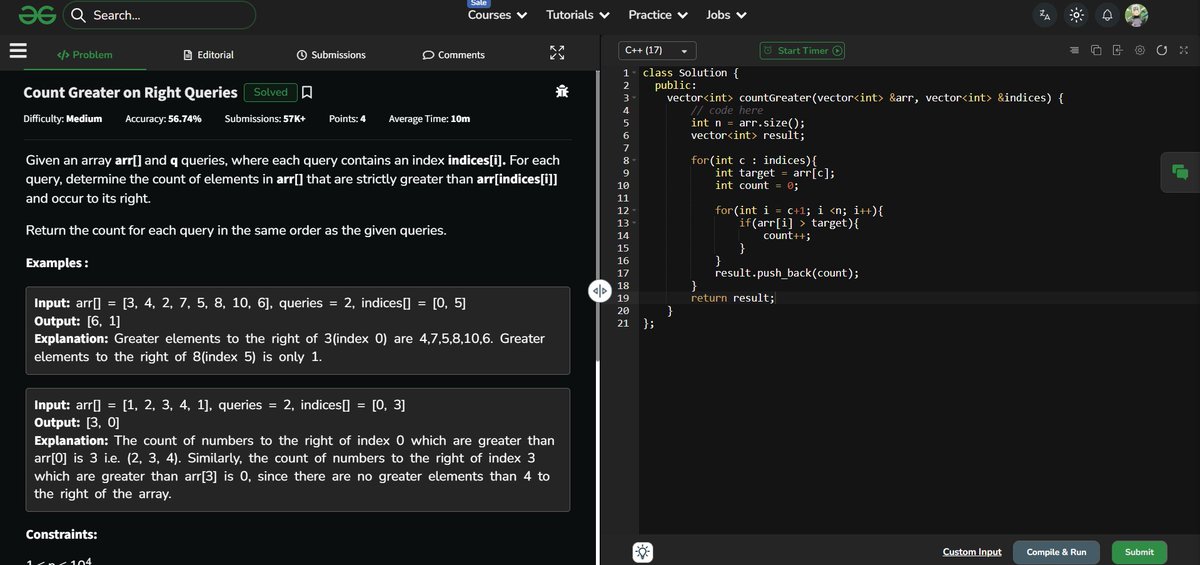
Task: Open the user profile avatar
Action: pos(1136,15)
